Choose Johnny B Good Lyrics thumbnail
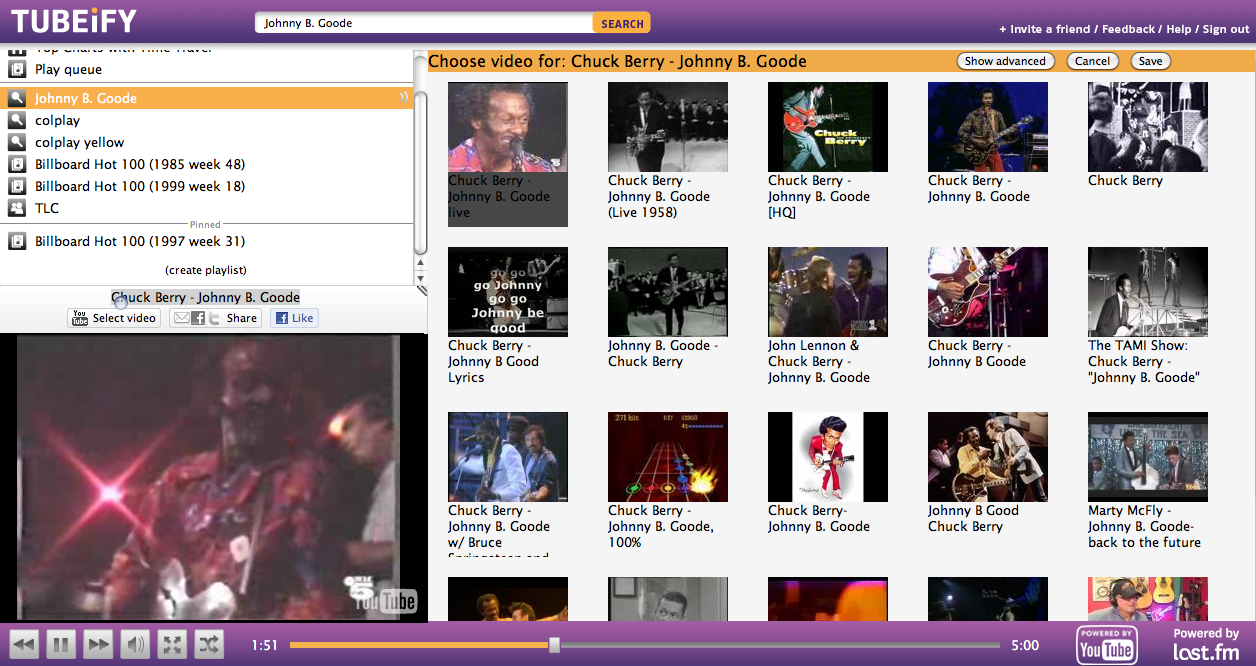This screenshot has width=1256, height=666. (508, 292)
